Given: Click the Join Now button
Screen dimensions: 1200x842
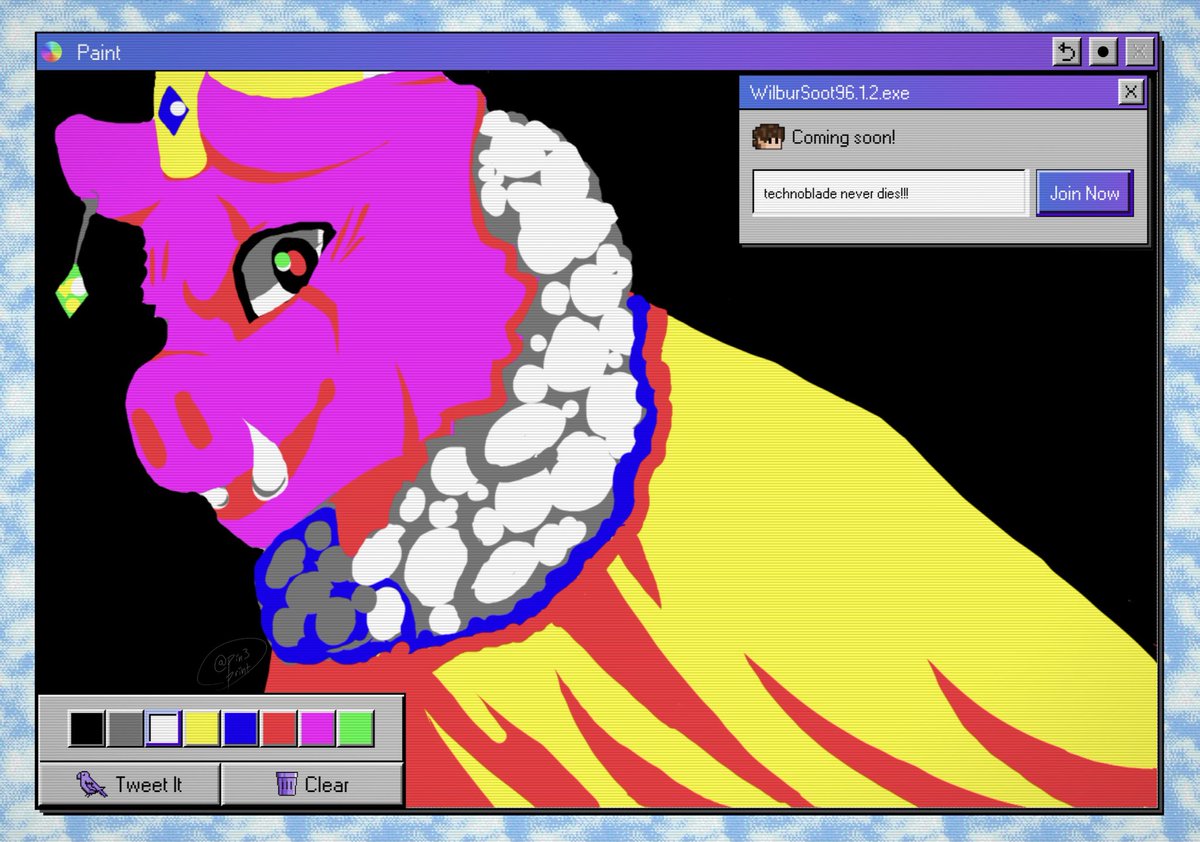Looking at the screenshot, I should coord(1084,193).
